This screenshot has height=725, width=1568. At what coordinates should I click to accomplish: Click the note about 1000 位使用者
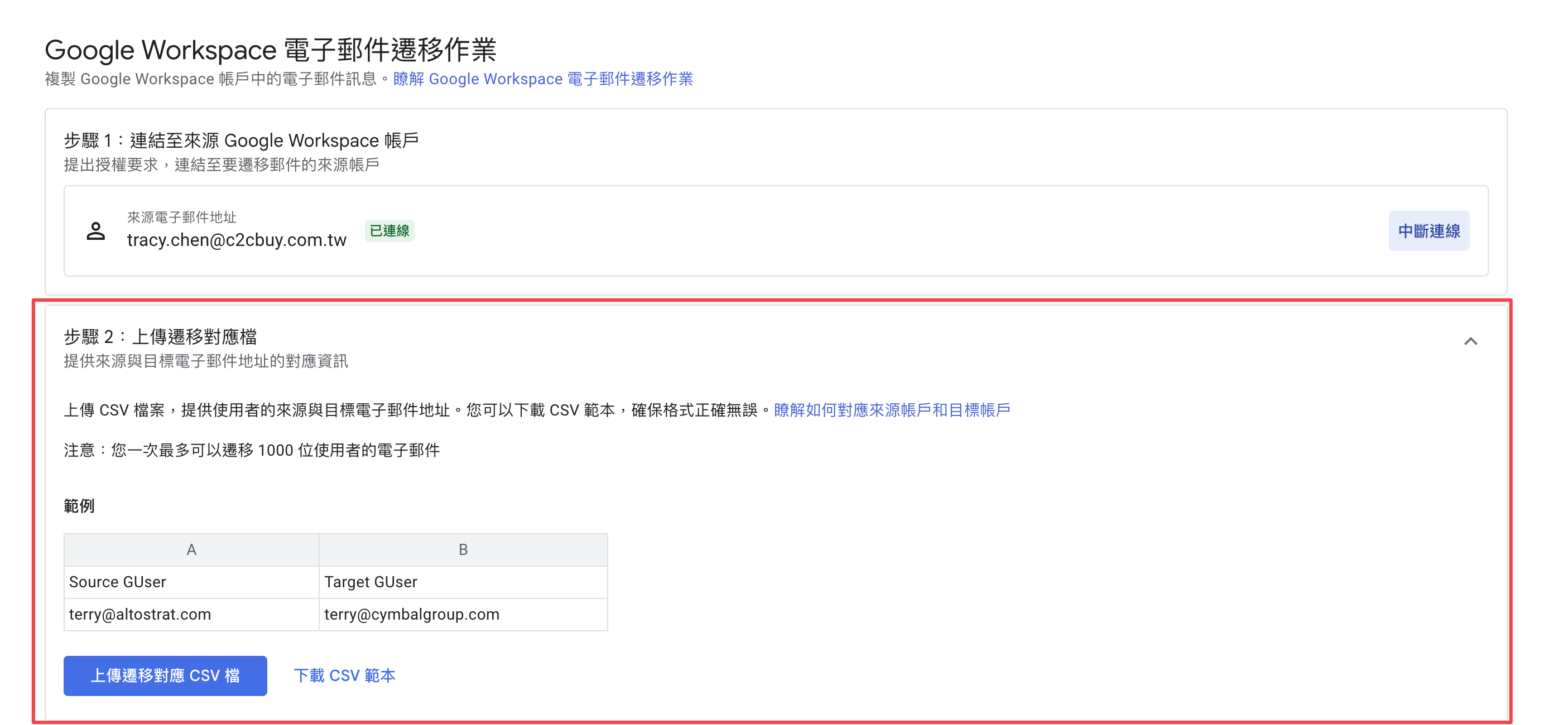[252, 450]
